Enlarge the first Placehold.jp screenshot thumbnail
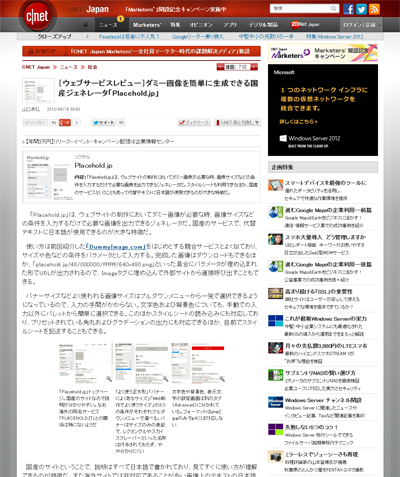Screen dimensions: 400x477 [85, 363]
